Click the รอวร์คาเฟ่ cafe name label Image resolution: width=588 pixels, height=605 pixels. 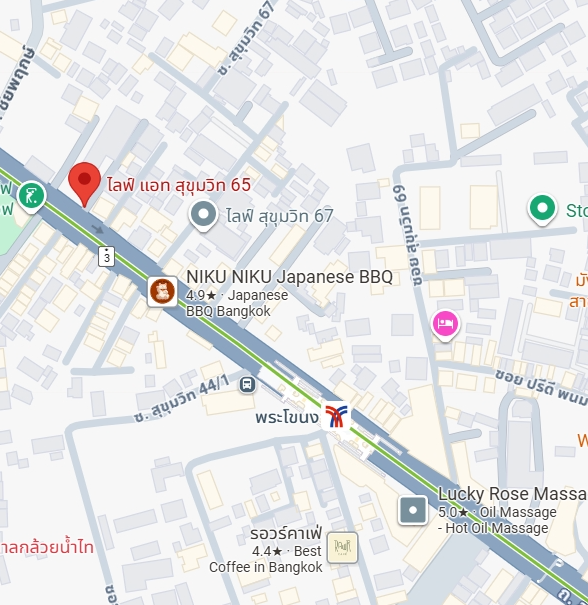[x=286, y=533]
